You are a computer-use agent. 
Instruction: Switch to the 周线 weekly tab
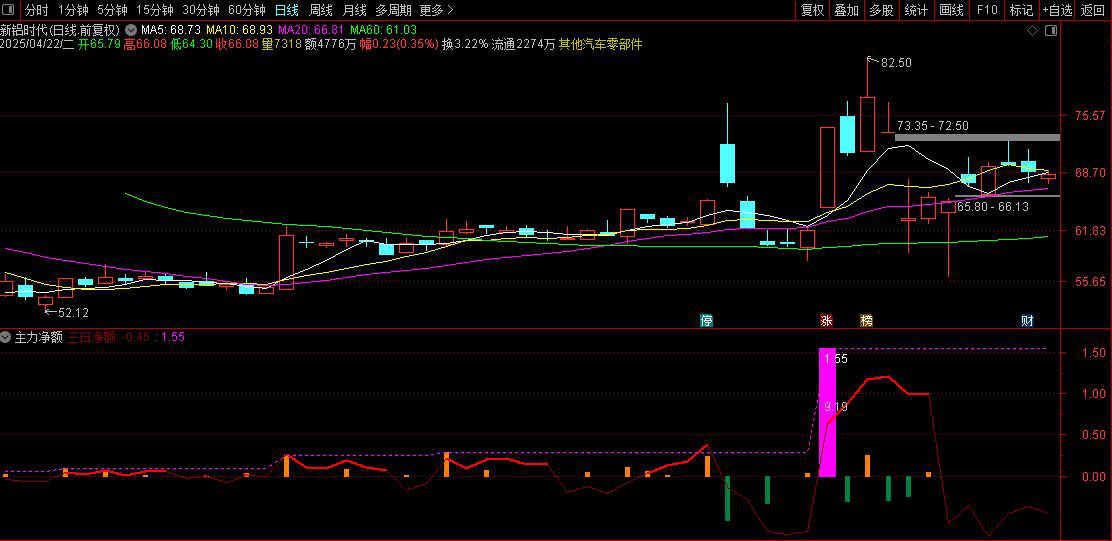tap(321, 10)
